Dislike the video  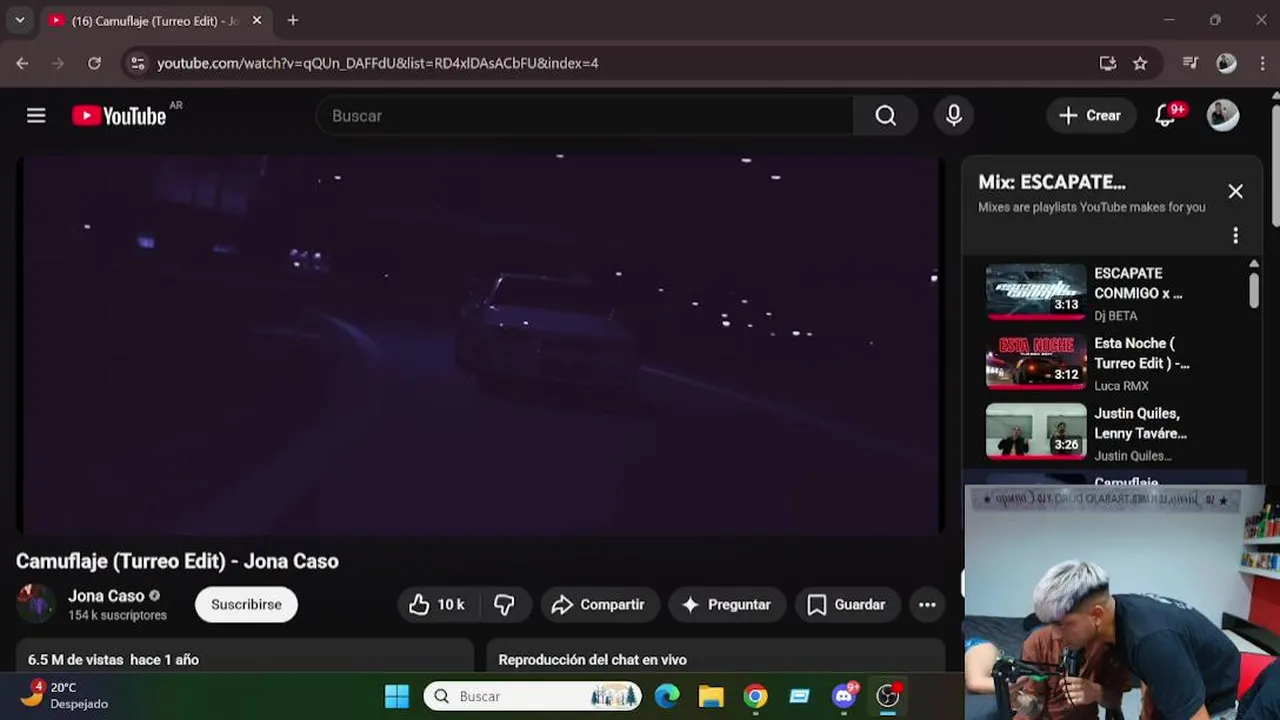504,604
